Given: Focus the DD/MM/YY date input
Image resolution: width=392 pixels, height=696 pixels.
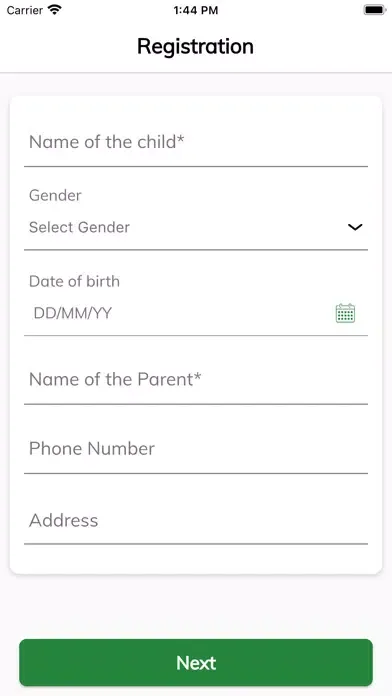Looking at the screenshot, I should coord(178,313).
